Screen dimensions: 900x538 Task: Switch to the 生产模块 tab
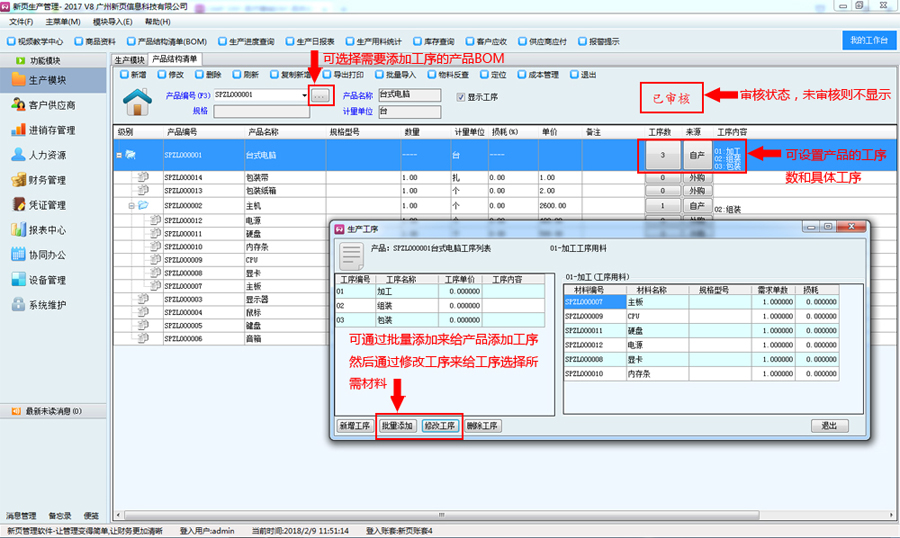click(x=130, y=60)
